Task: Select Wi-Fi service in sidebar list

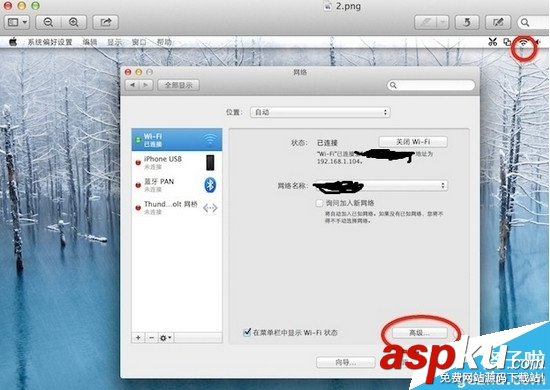Action: (177, 140)
